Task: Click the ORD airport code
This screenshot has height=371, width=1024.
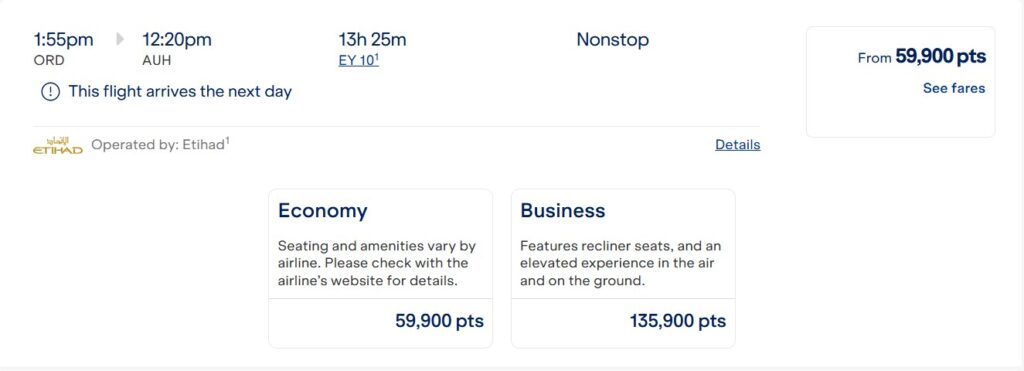Action: click(x=49, y=61)
